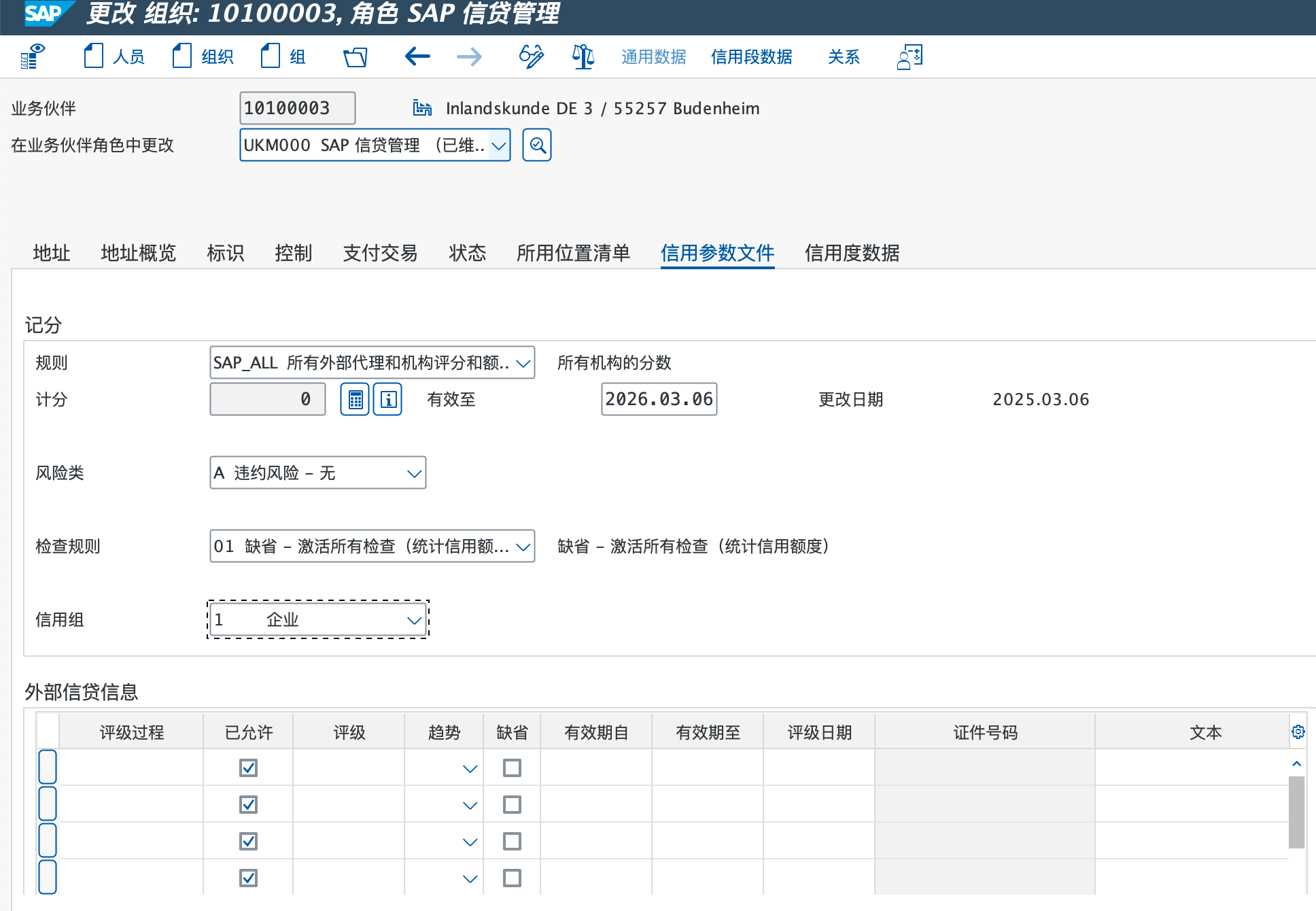Open 信用段数据 credit segment data
This screenshot has height=911, width=1316.
pyautogui.click(x=752, y=56)
